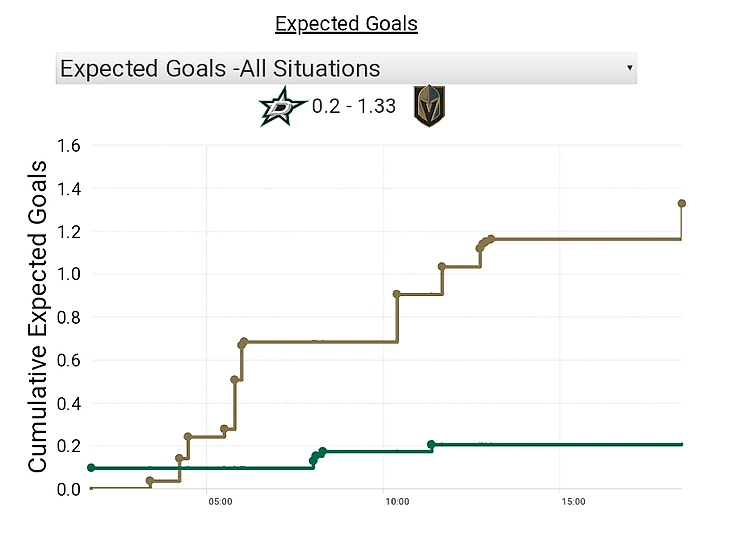Click the Cumulative Expected Goals axis title
The height and width of the screenshot is (536, 730).
[37, 316]
